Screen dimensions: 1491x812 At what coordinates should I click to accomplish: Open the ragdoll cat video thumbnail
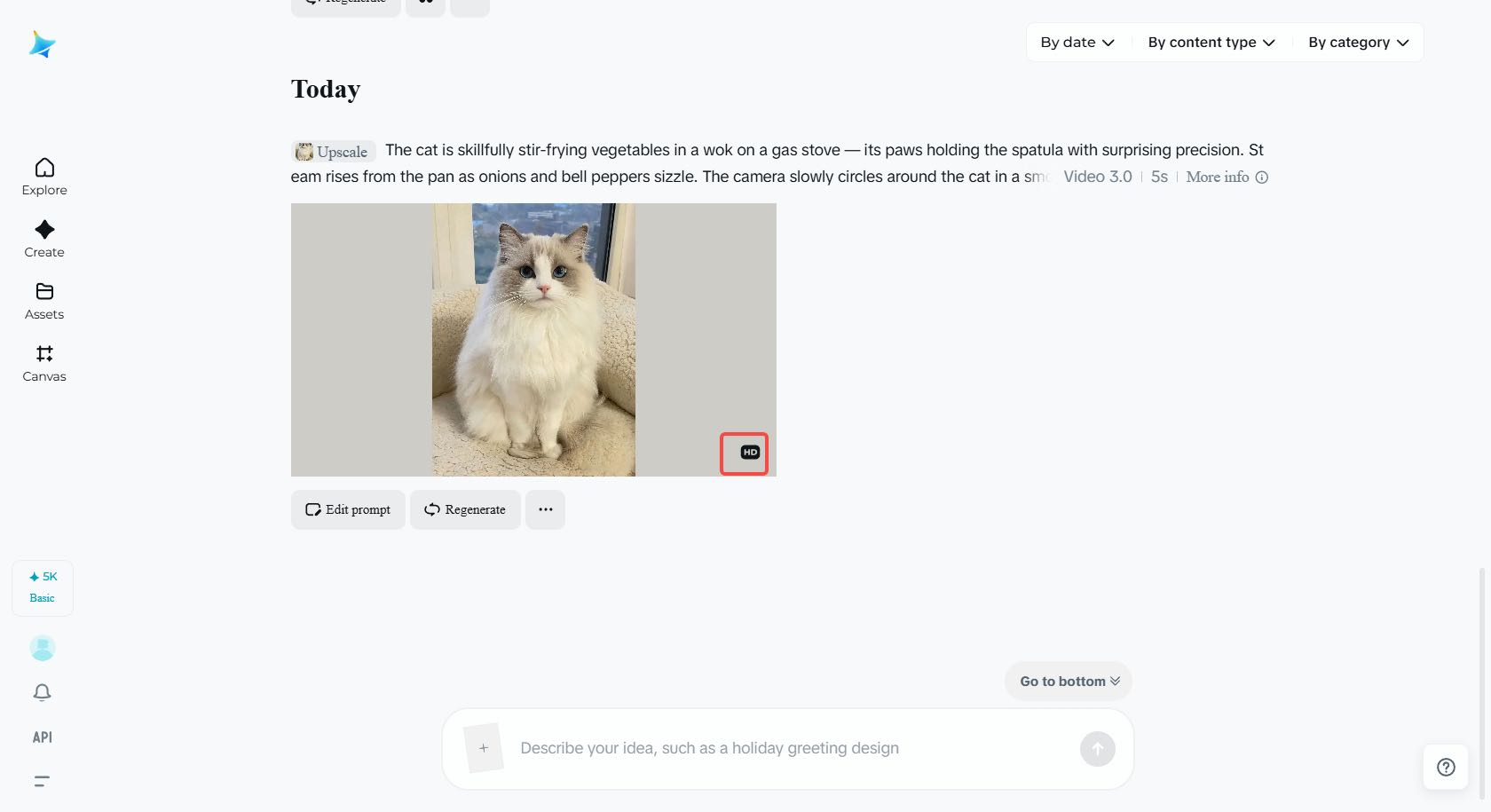click(533, 340)
